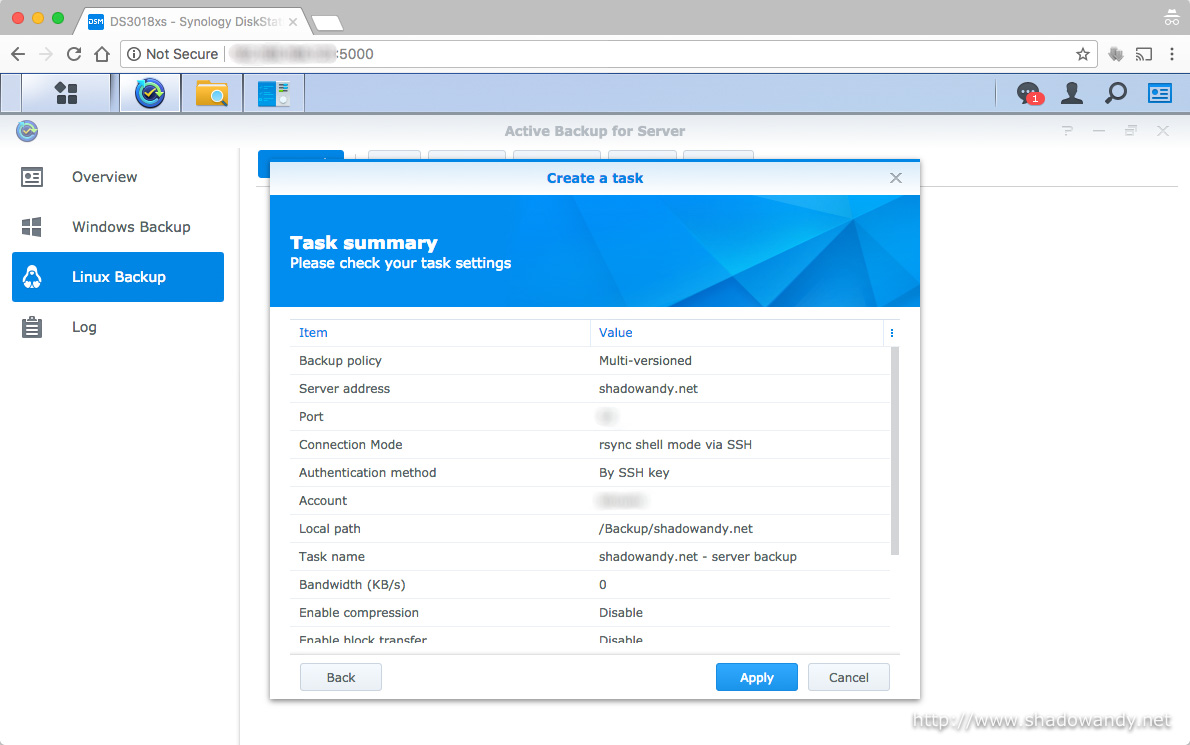Click the Active Backup app logo icon

pyautogui.click(x=27, y=131)
